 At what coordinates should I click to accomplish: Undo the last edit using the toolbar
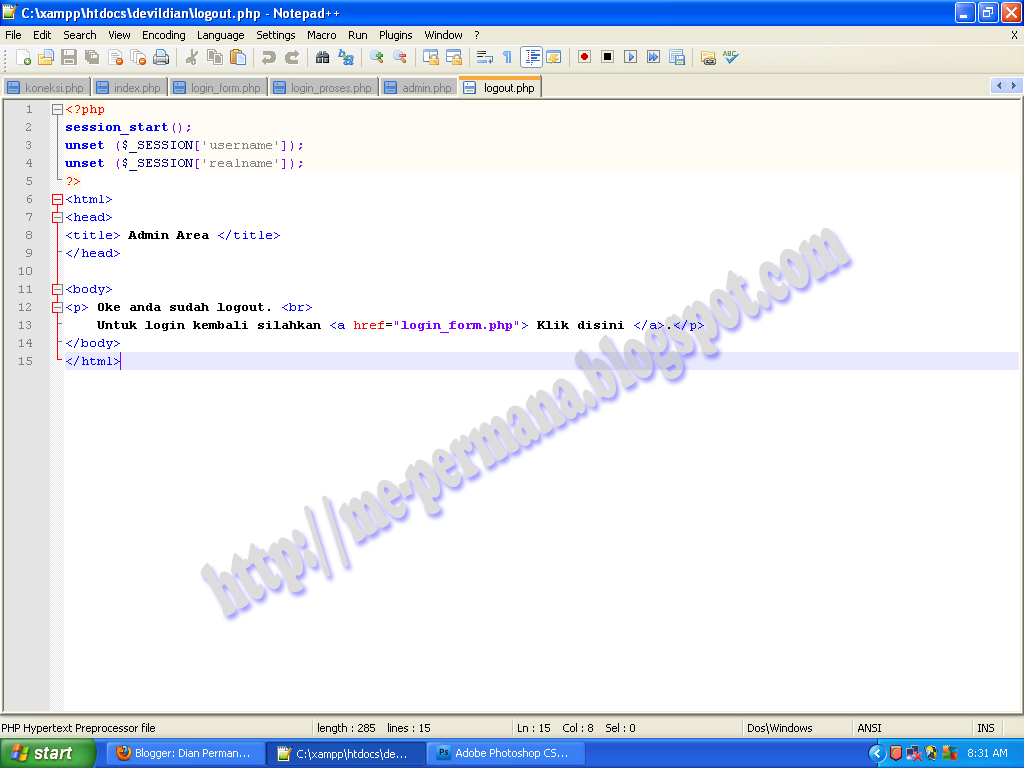[268, 57]
